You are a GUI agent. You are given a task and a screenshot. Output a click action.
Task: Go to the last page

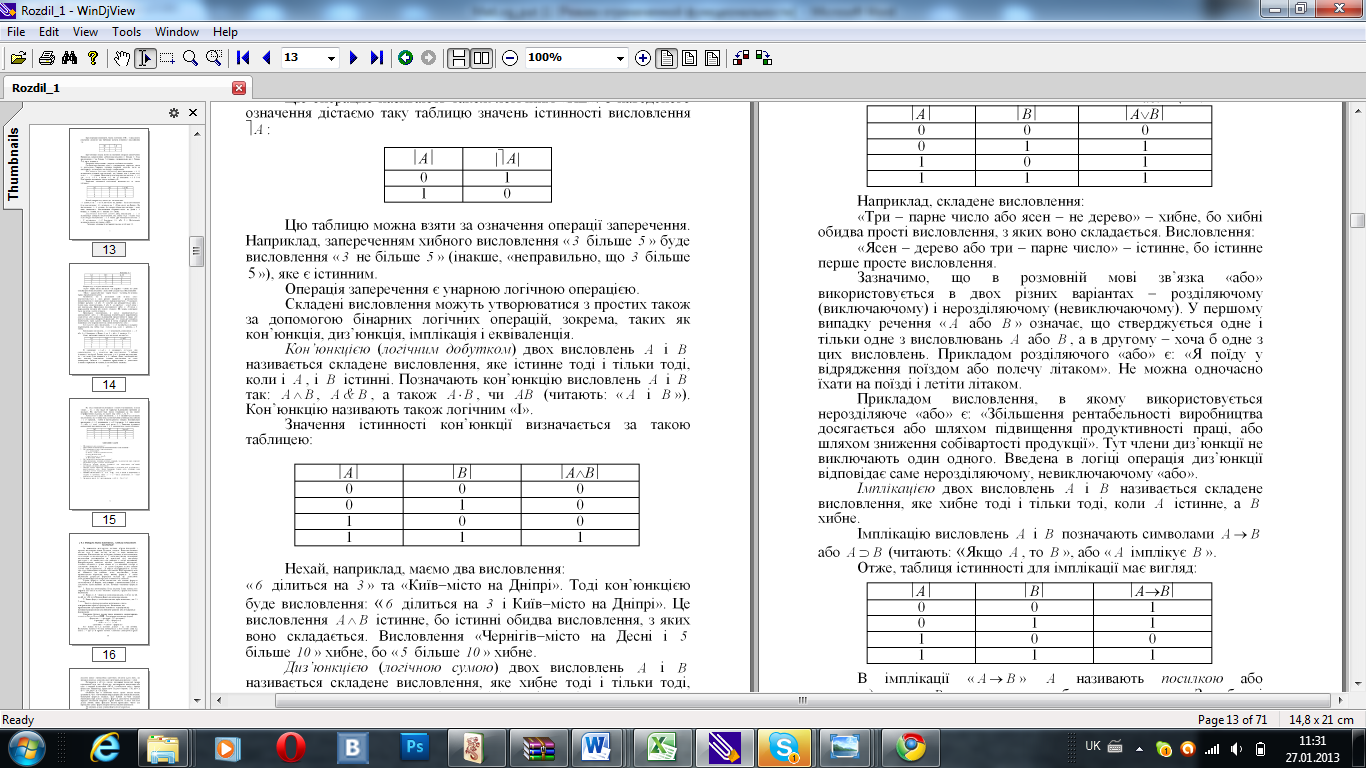pos(376,58)
